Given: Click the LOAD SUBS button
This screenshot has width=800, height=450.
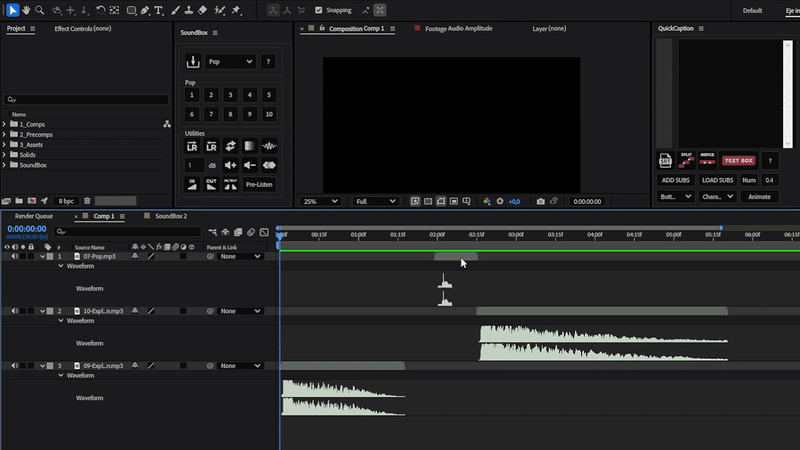Looking at the screenshot, I should coord(717,180).
